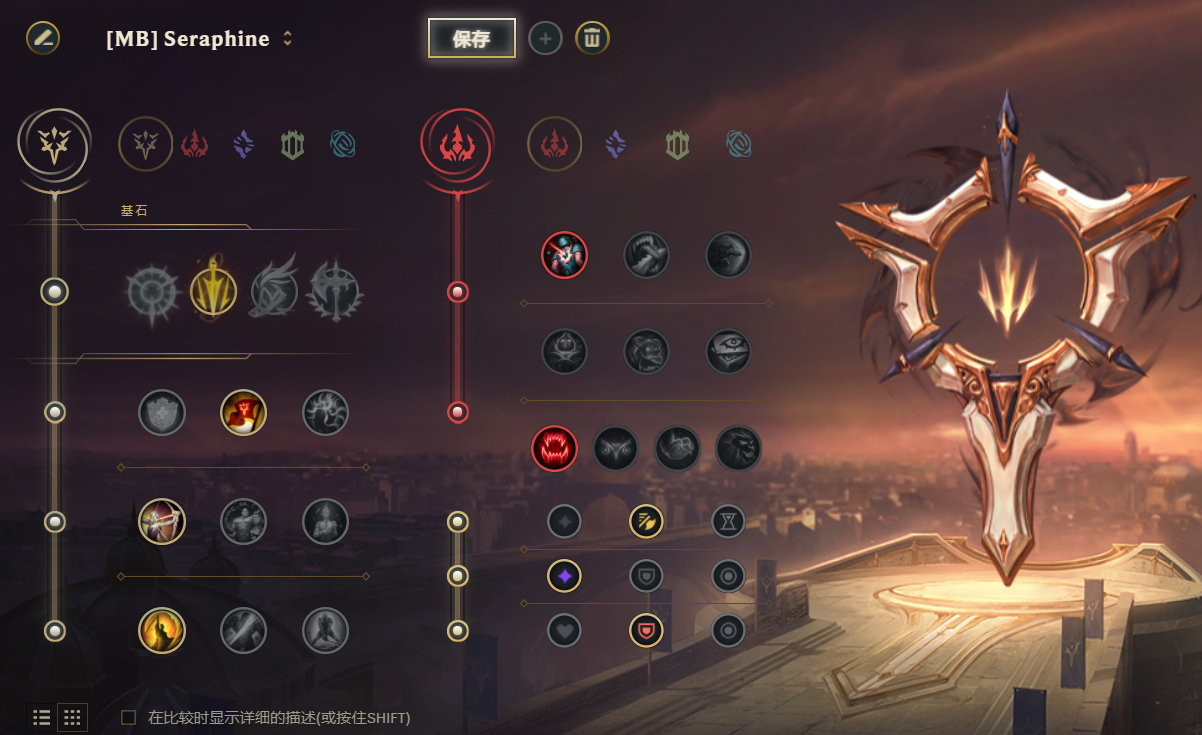Viewport: 1202px width, 735px height.
Task: Switch to list view layout toggle
Action: [x=42, y=717]
